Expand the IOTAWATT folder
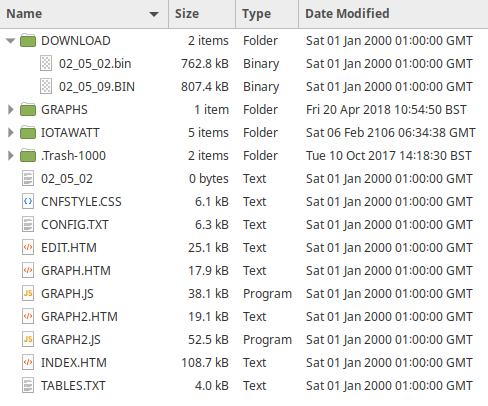This screenshot has width=488, height=406. [x=11, y=133]
